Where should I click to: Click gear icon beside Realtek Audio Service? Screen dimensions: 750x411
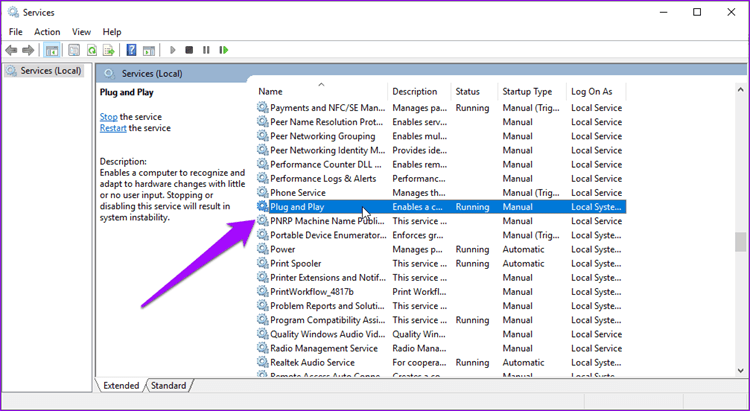point(263,362)
